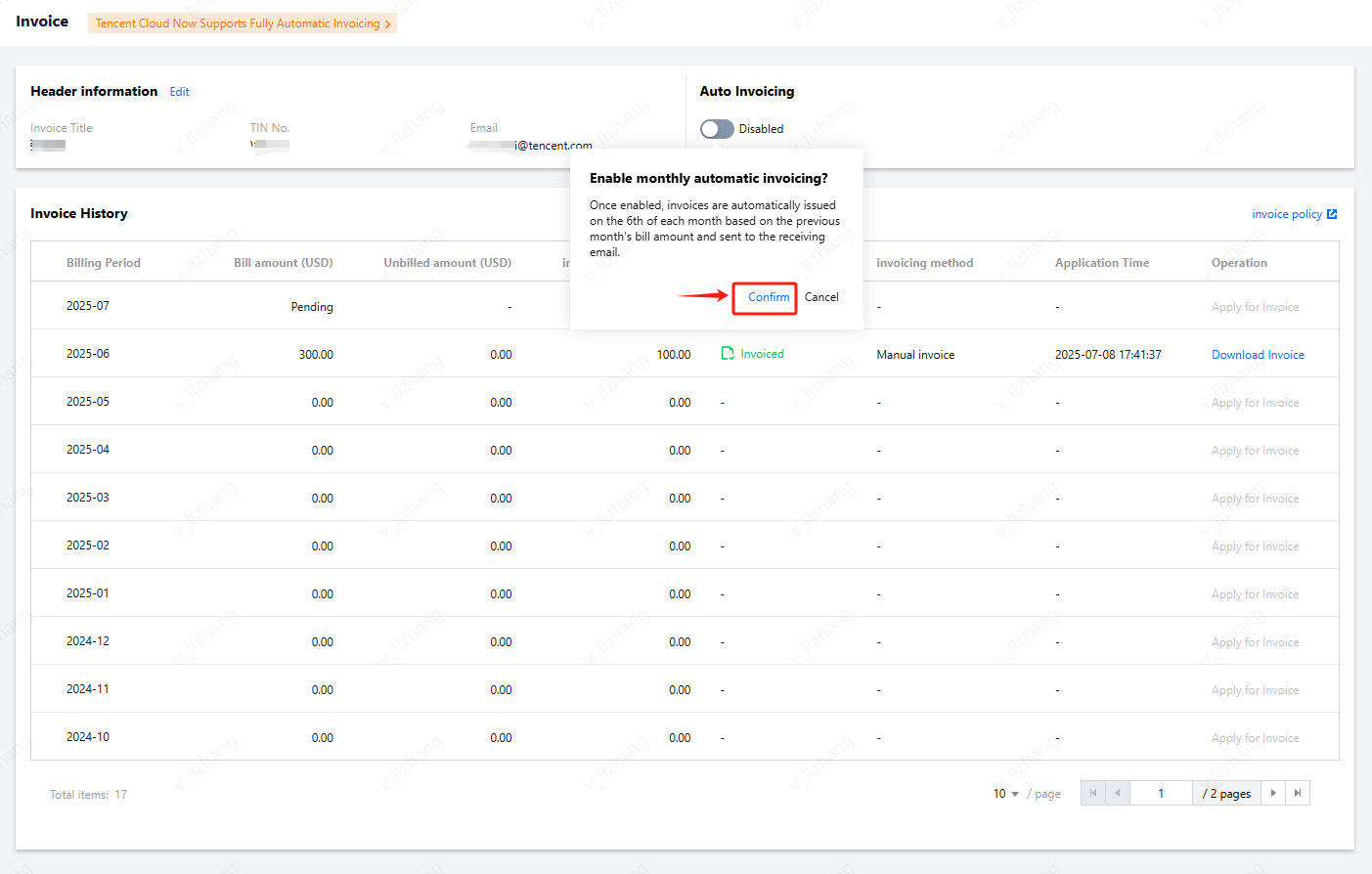Screen dimensions: 1372x874
Task: Go to the previous page of results
Action: [1117, 793]
